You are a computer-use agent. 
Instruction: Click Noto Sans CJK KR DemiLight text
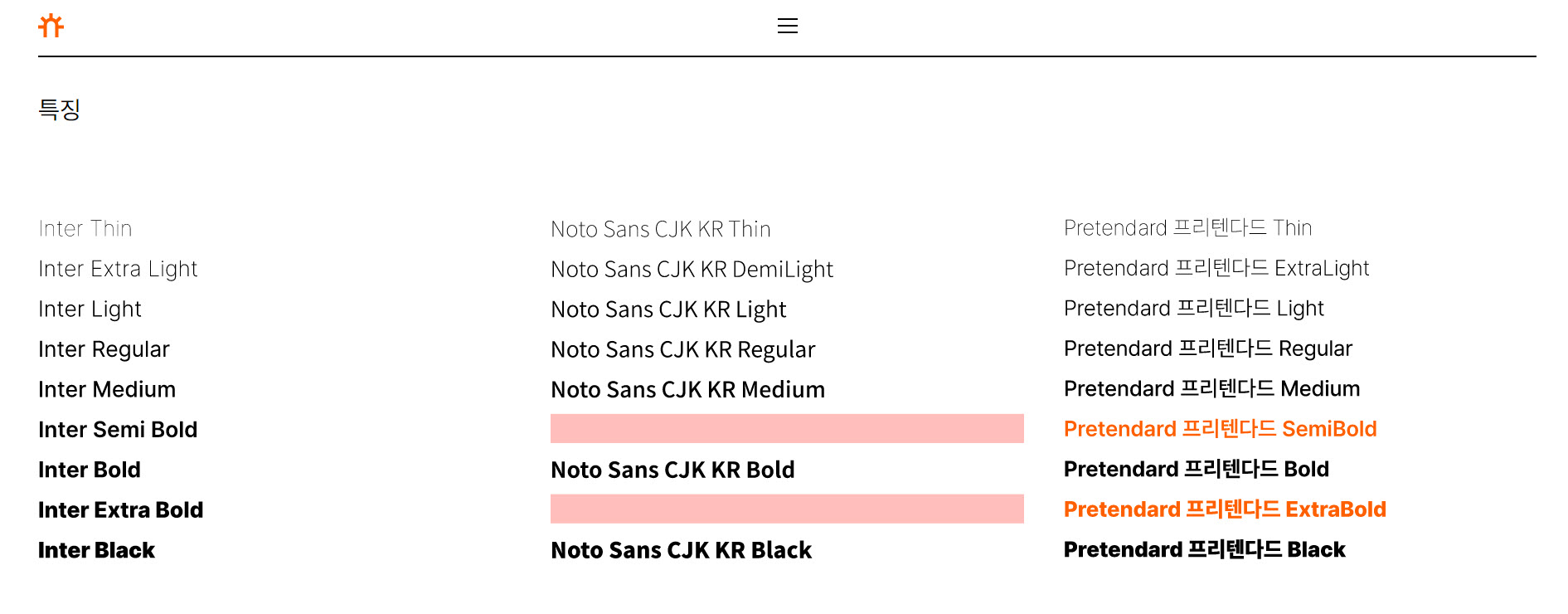point(692,270)
